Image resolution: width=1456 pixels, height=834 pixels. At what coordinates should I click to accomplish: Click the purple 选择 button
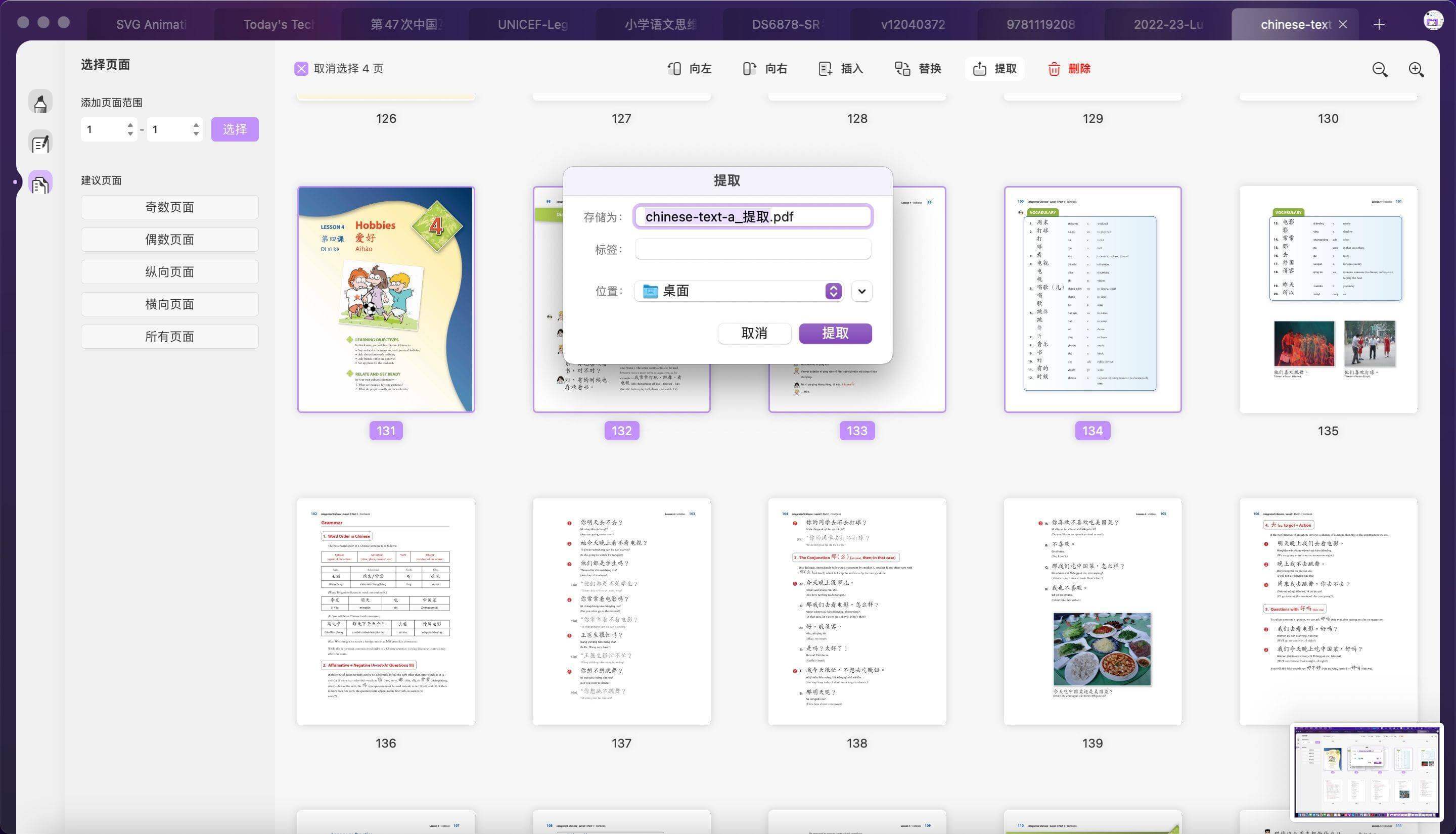point(235,129)
